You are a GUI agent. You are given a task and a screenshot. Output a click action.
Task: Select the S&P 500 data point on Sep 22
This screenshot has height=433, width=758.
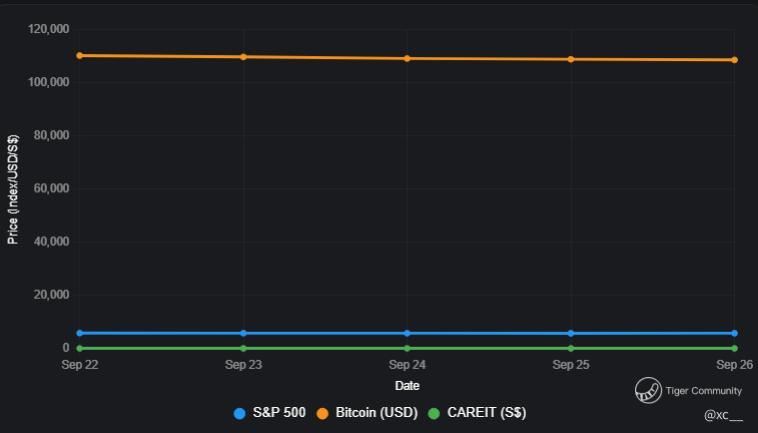(80, 333)
